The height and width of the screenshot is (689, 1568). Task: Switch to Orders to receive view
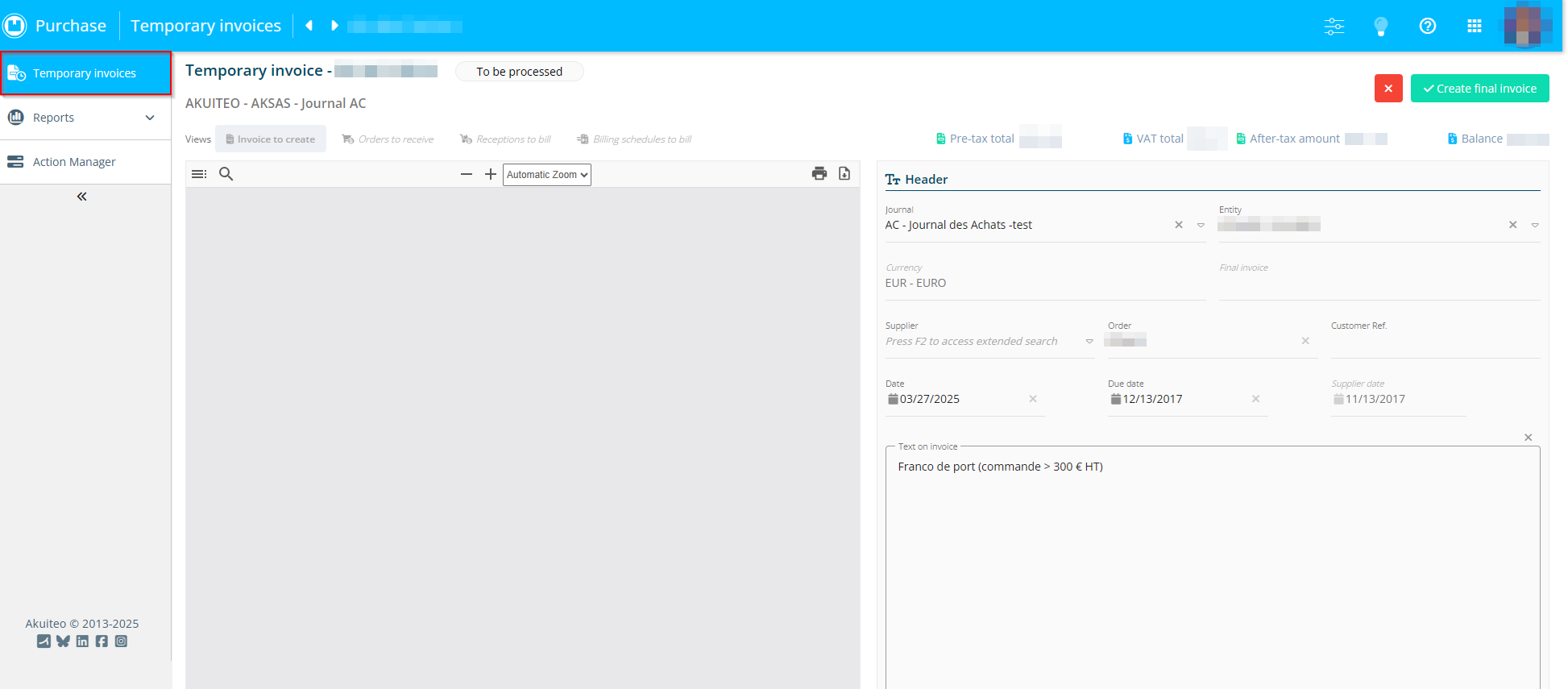coord(388,139)
